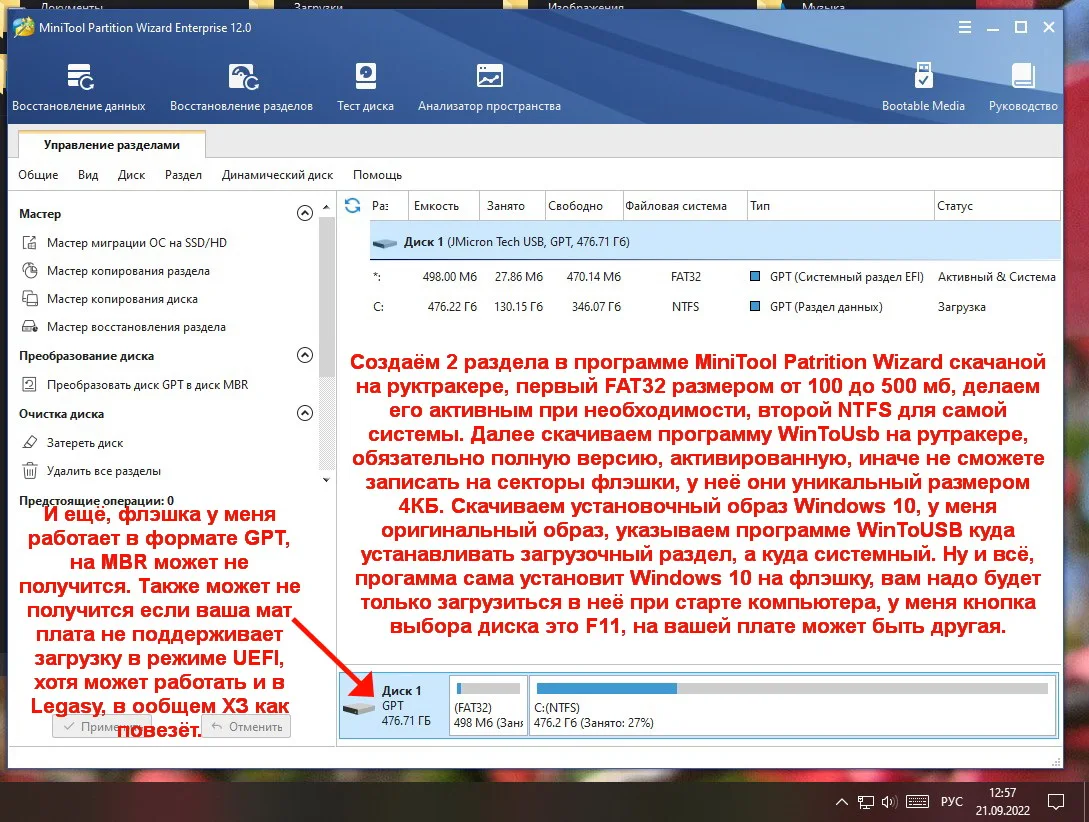Sort by Статус column header

(x=997, y=206)
